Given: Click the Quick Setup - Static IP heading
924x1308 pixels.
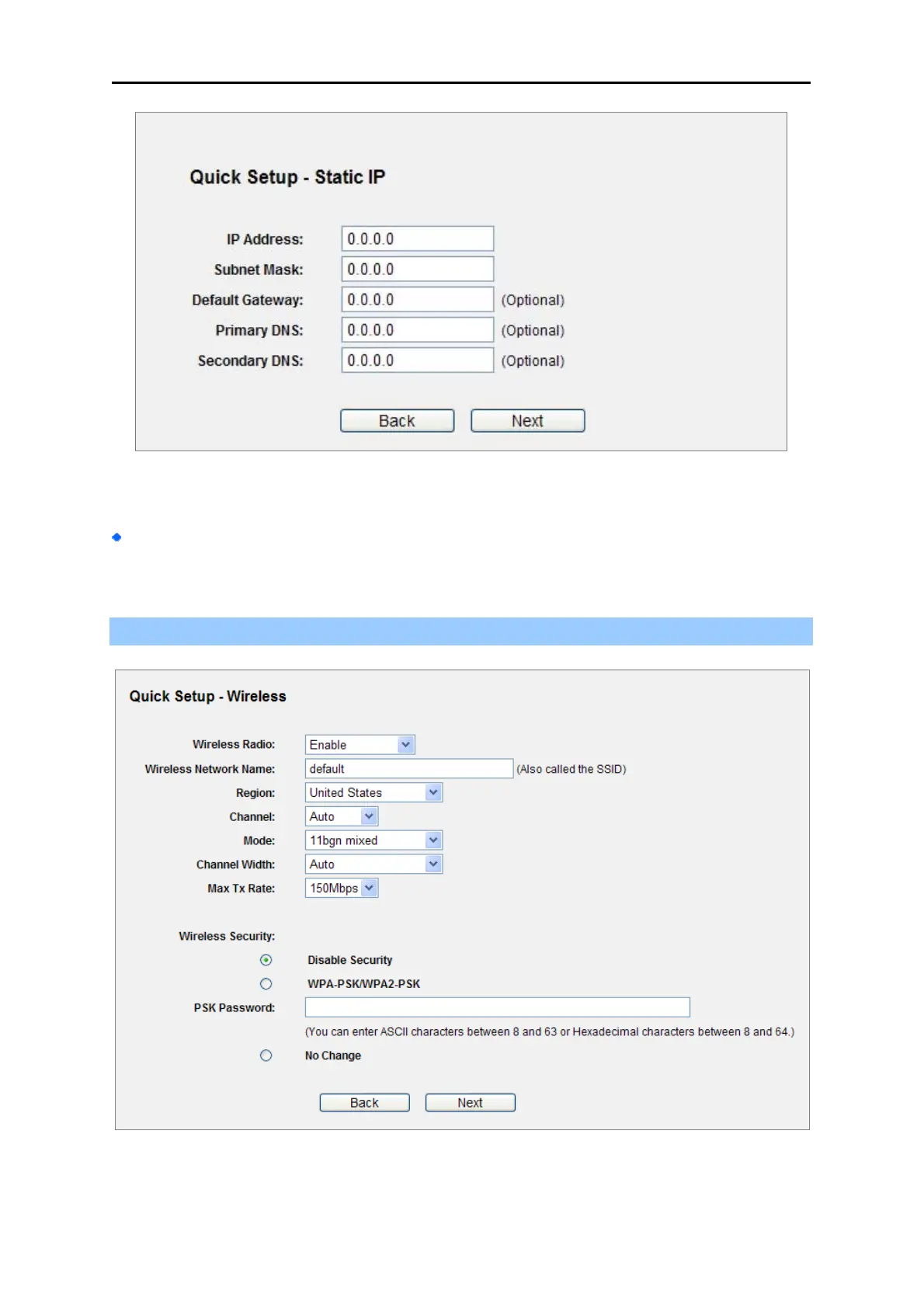Looking at the screenshot, I should (287, 177).
